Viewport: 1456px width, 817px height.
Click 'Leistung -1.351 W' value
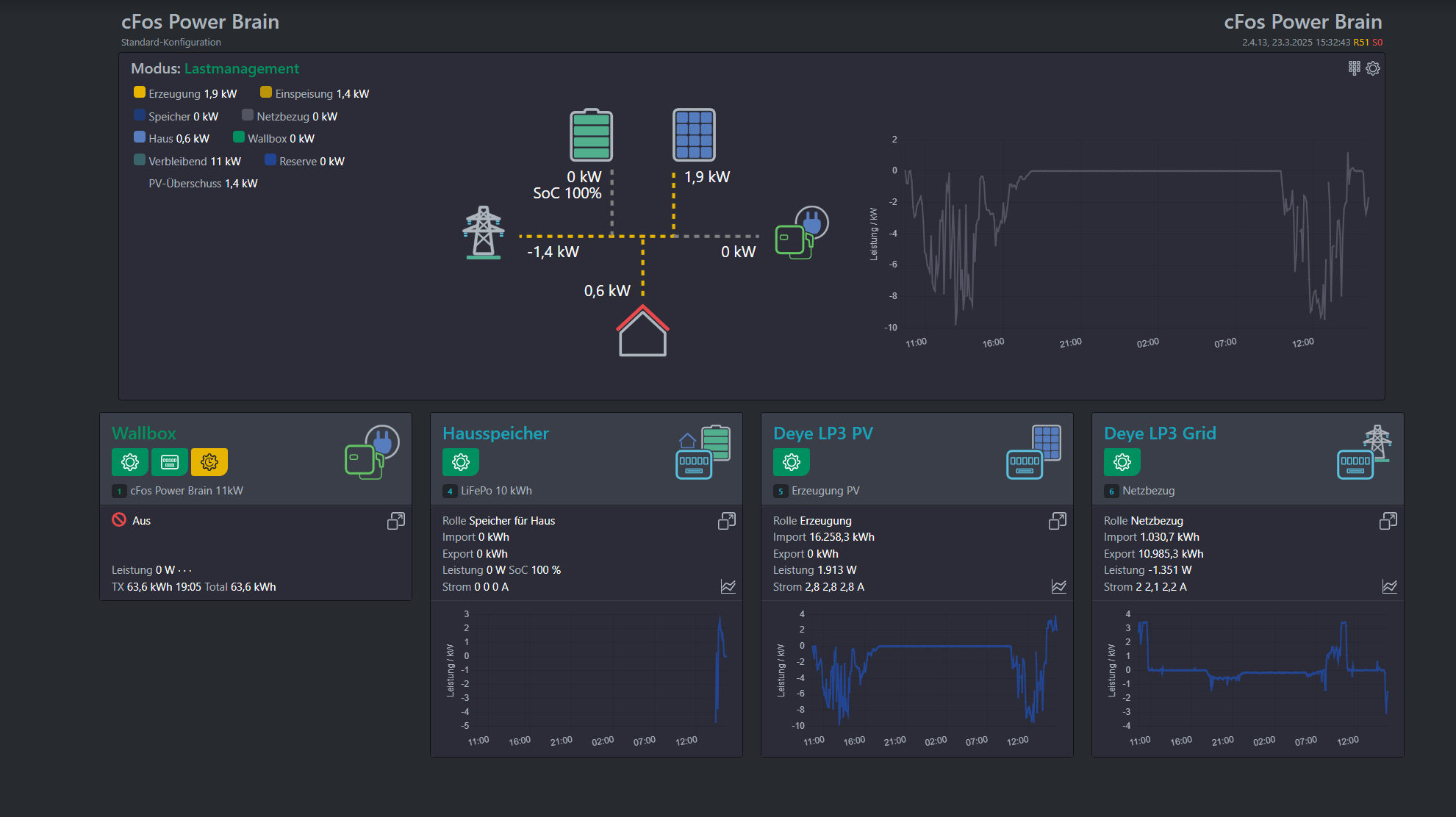1147,570
